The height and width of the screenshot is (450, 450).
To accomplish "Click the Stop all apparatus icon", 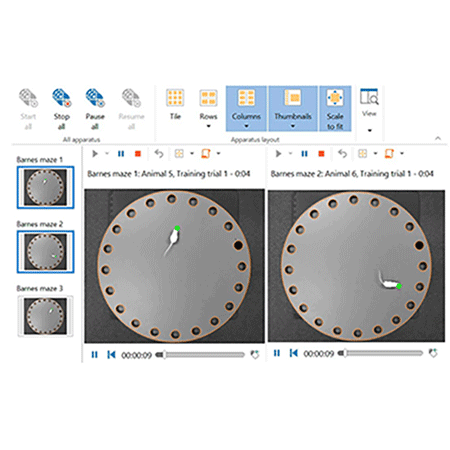I will pyautogui.click(x=62, y=98).
